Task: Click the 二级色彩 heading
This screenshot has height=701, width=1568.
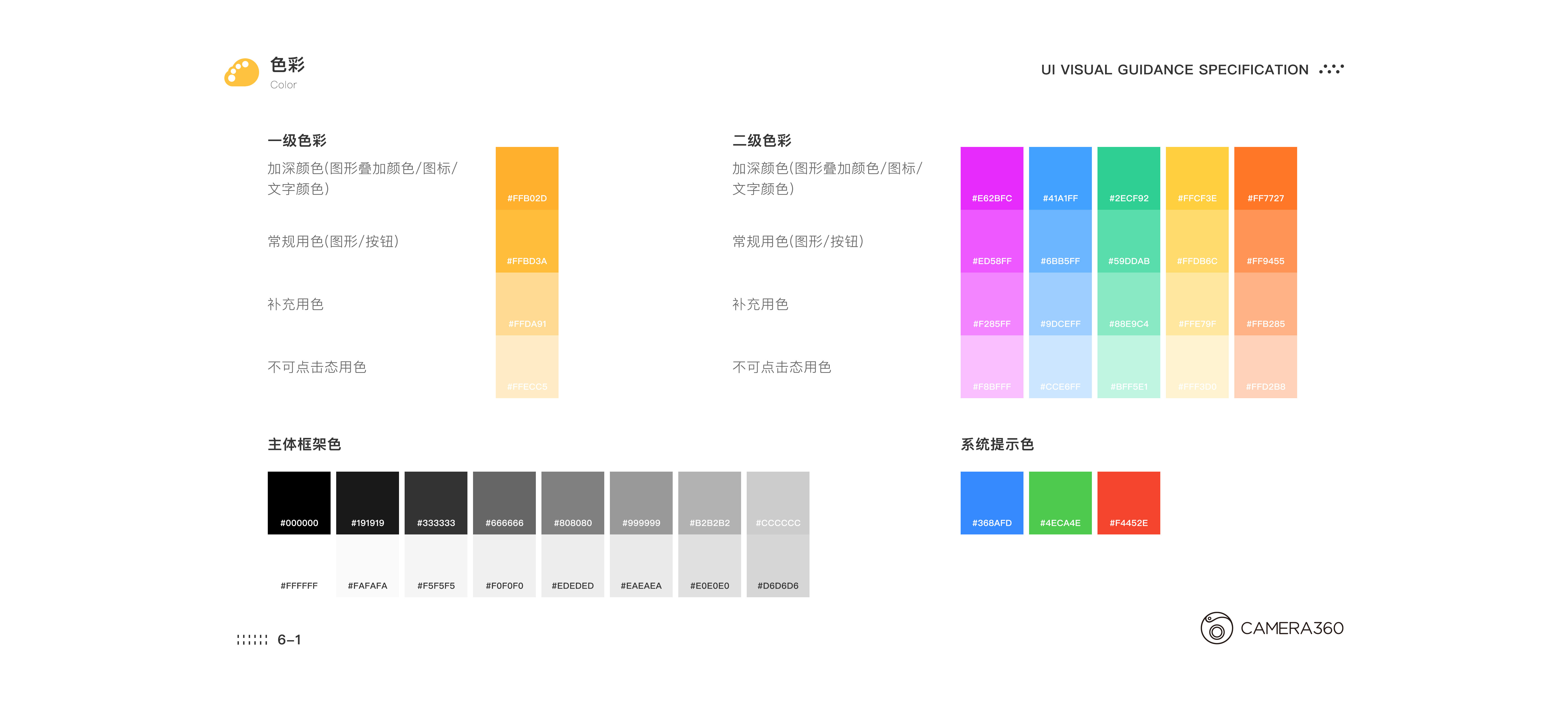Action: tap(762, 140)
